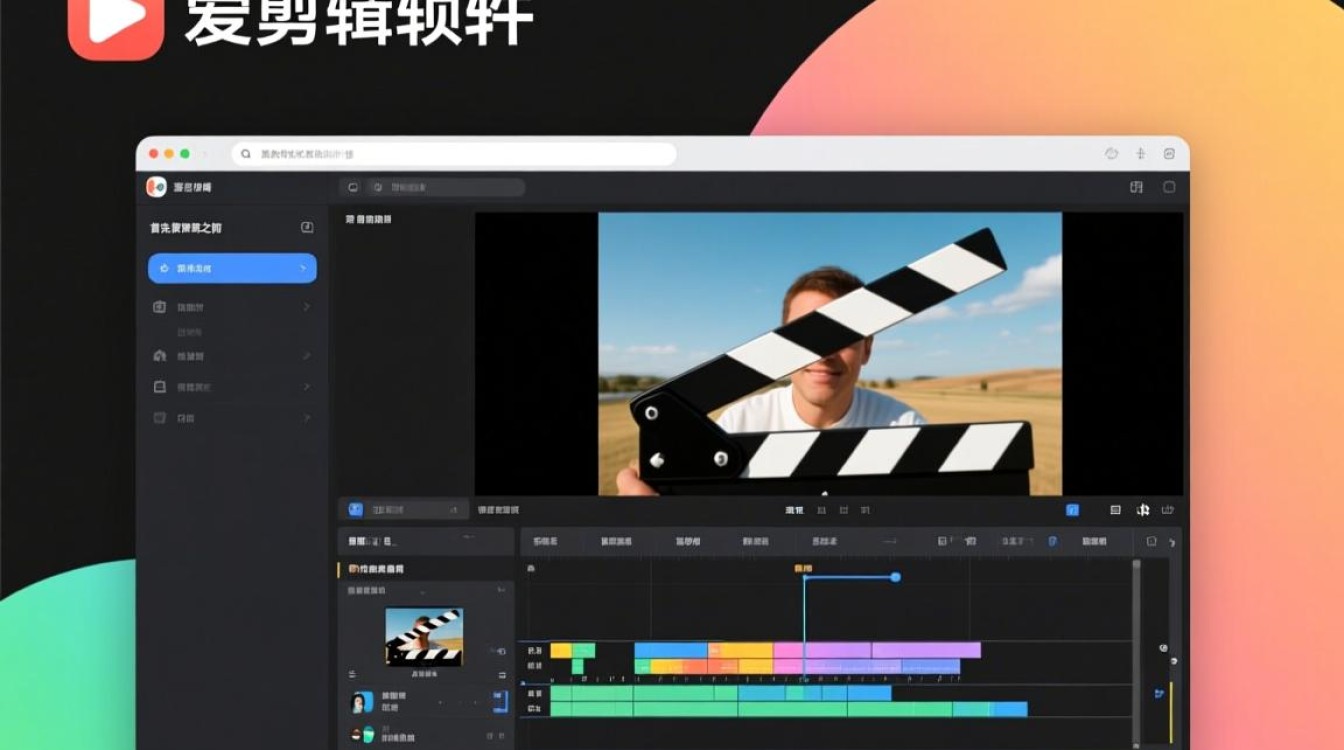Click the pink clip in the top track
Image resolution: width=1344 pixels, height=750 pixels.
point(788,650)
